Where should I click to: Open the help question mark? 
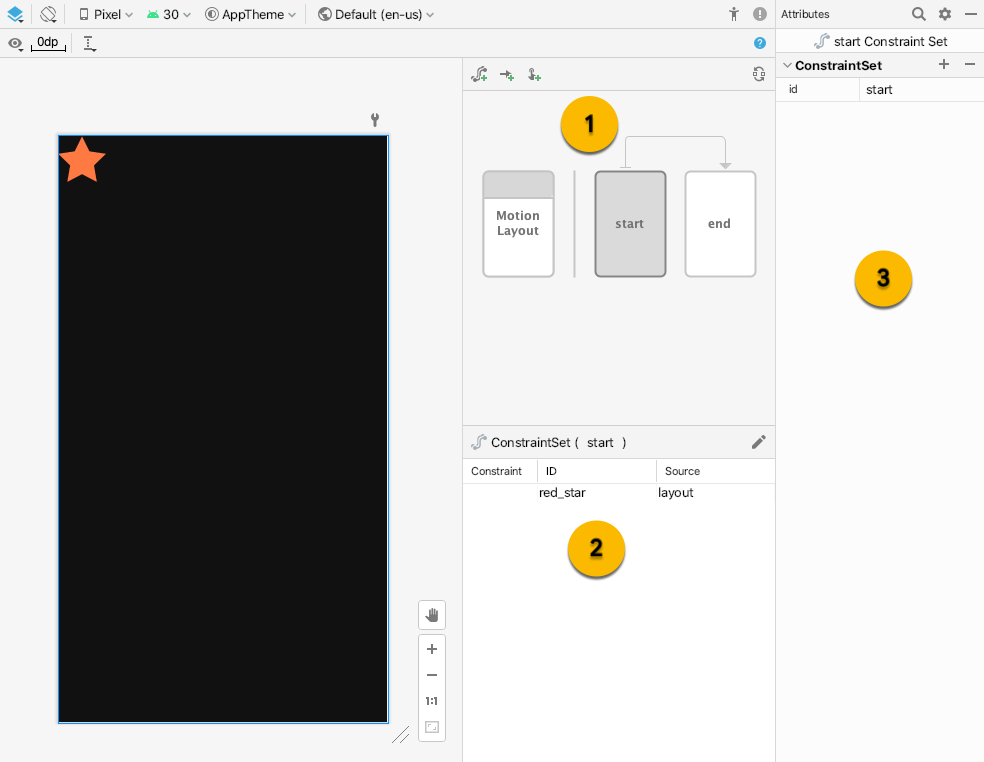759,43
